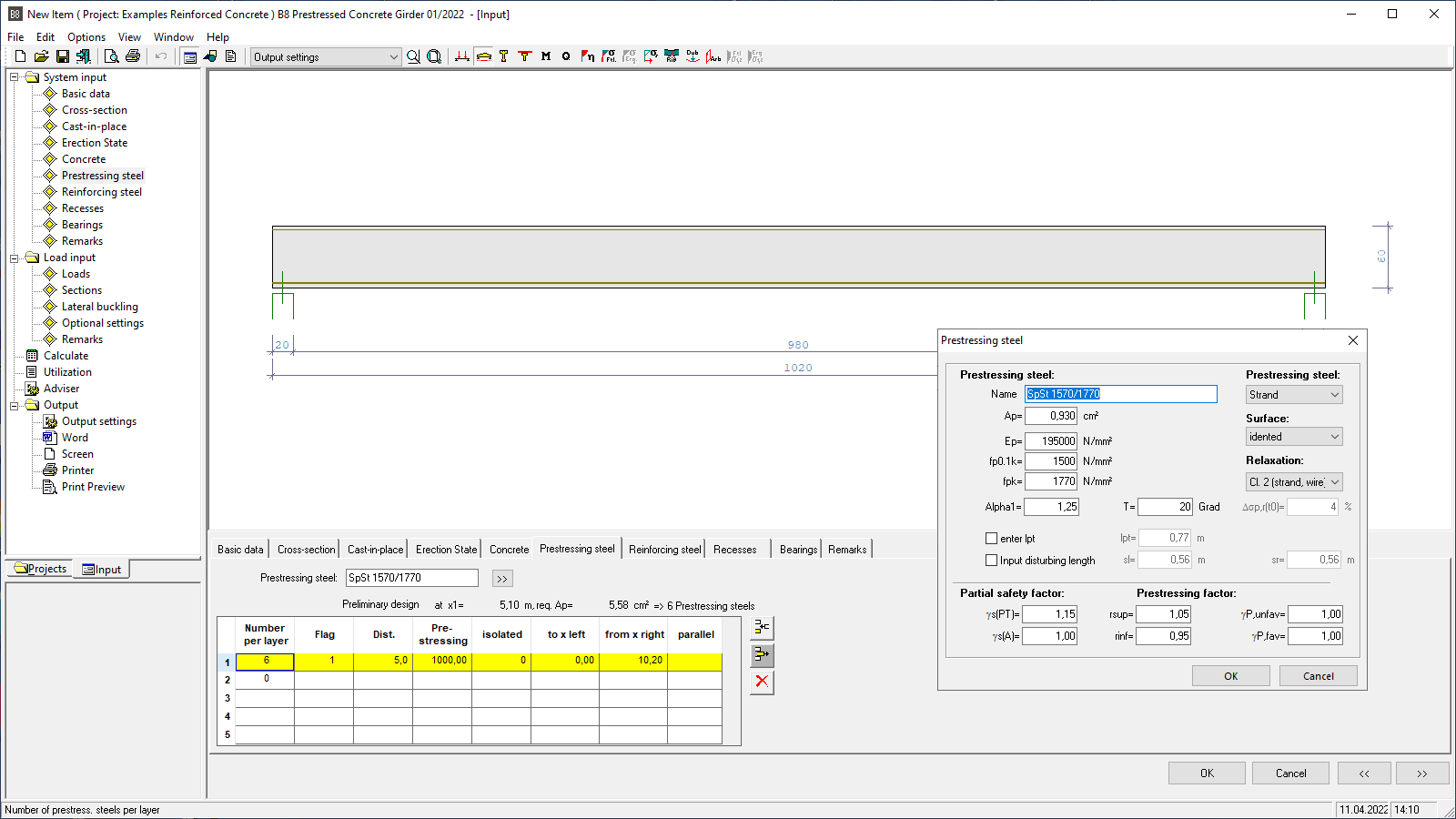Click the red supports toolbar icon
The width and height of the screenshot is (1456, 819).
462,56
